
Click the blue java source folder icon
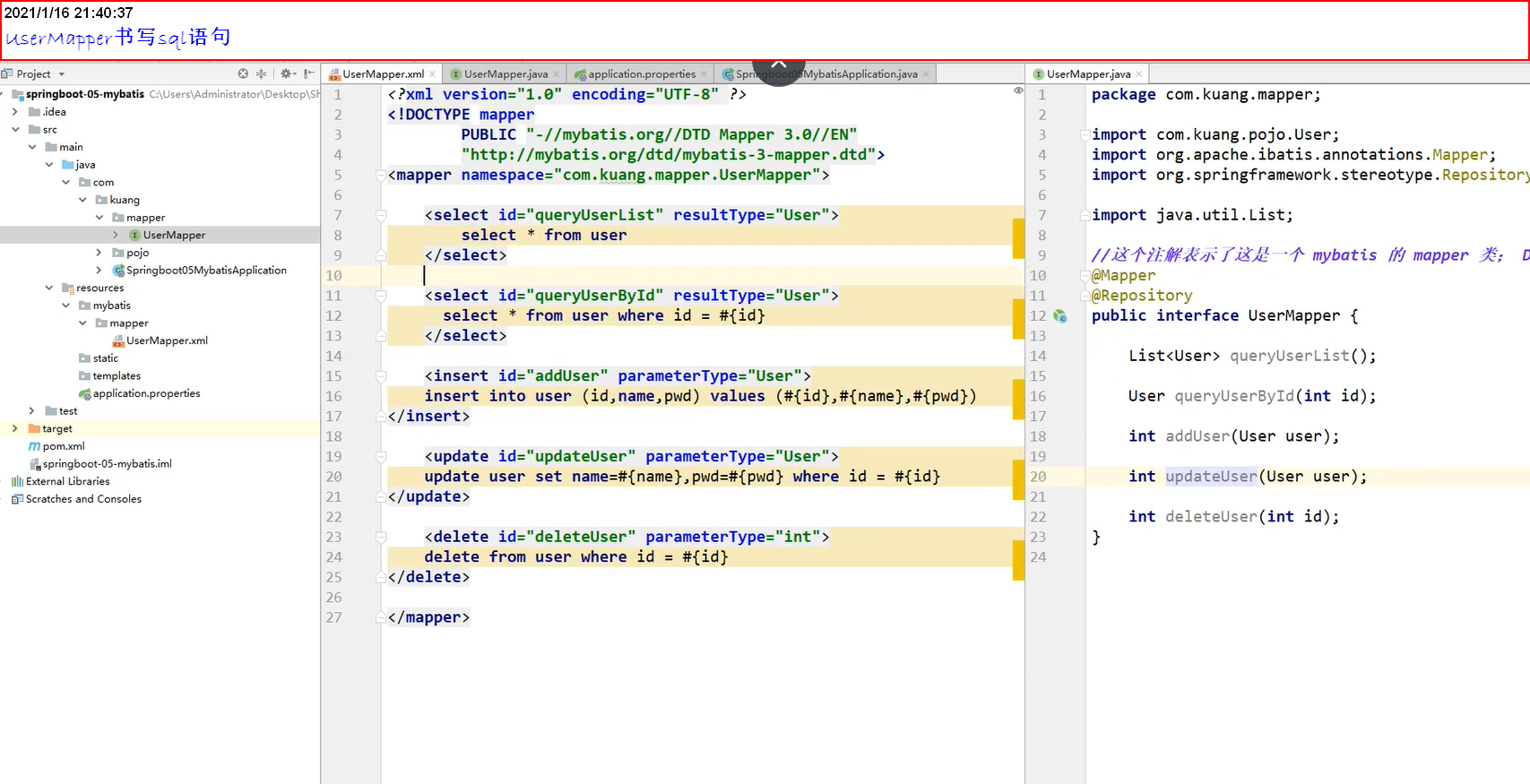tap(67, 165)
